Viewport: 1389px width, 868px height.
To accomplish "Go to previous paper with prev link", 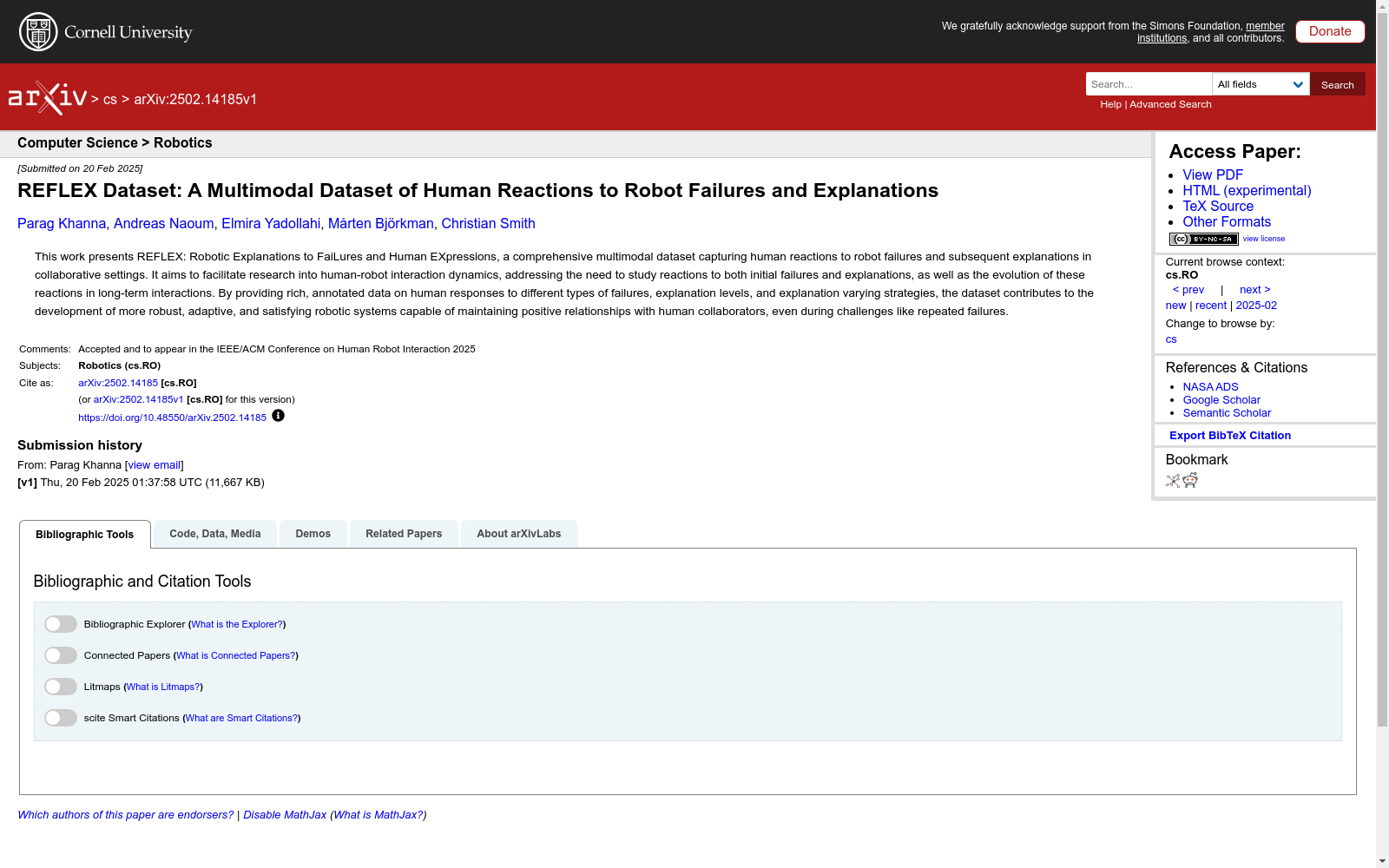I will (1188, 290).
